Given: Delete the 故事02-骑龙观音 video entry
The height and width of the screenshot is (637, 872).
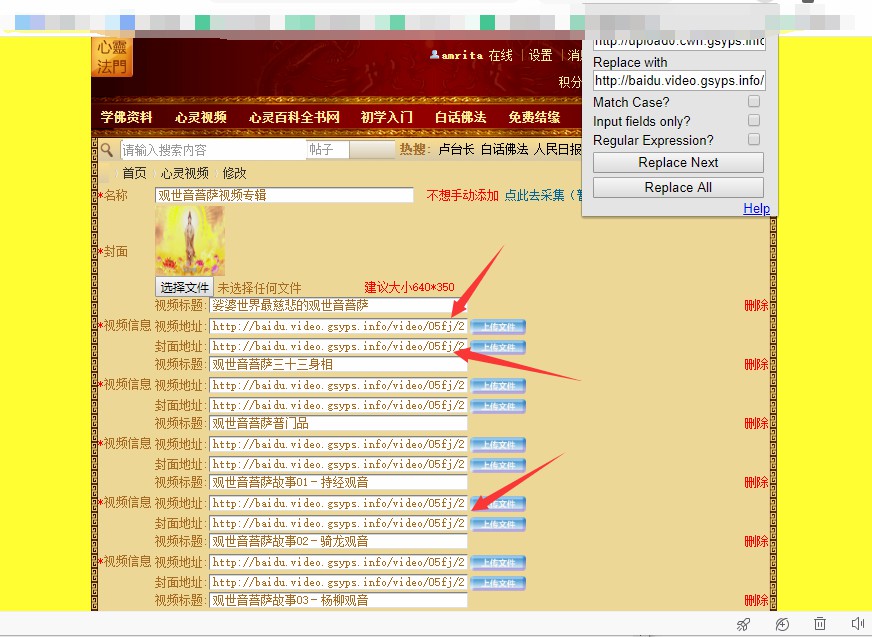Looking at the screenshot, I should pyautogui.click(x=756, y=541).
